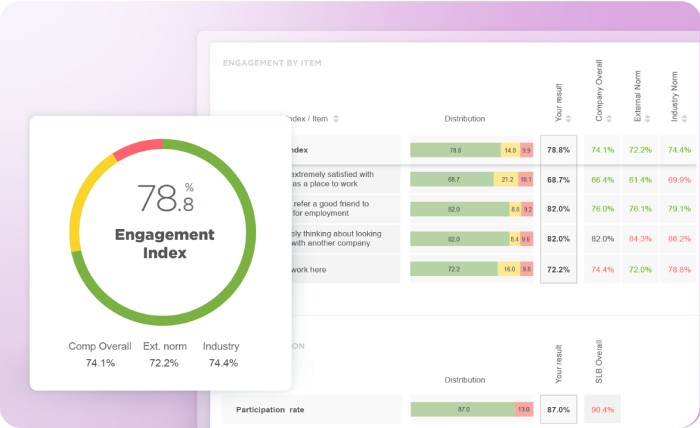Select the 61.4% External Norm cell

click(x=640, y=180)
